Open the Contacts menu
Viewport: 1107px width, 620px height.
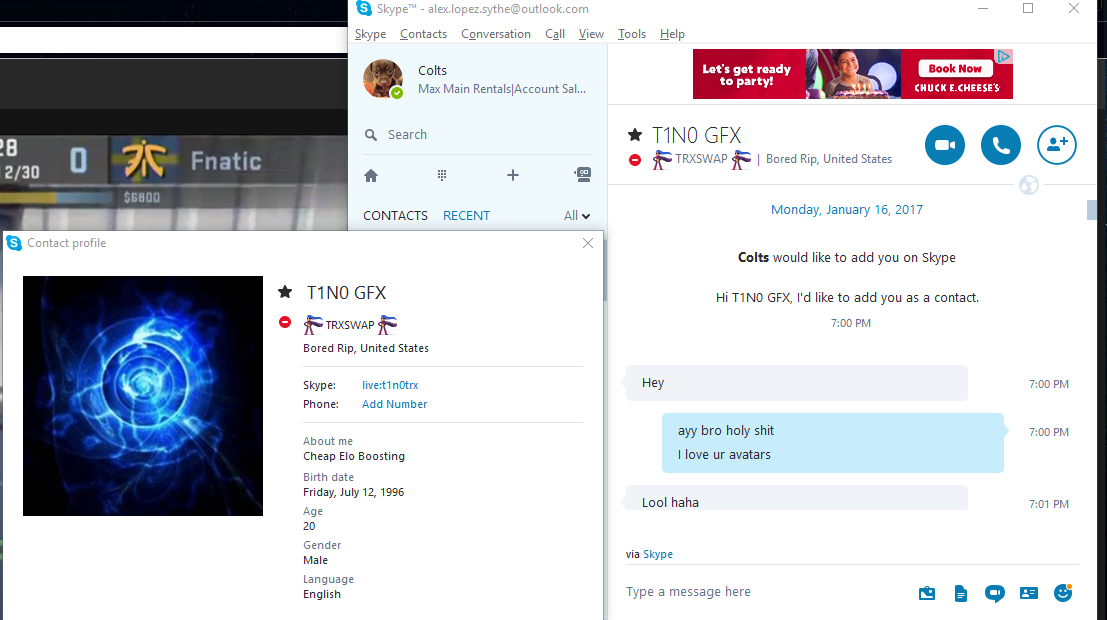click(x=423, y=34)
